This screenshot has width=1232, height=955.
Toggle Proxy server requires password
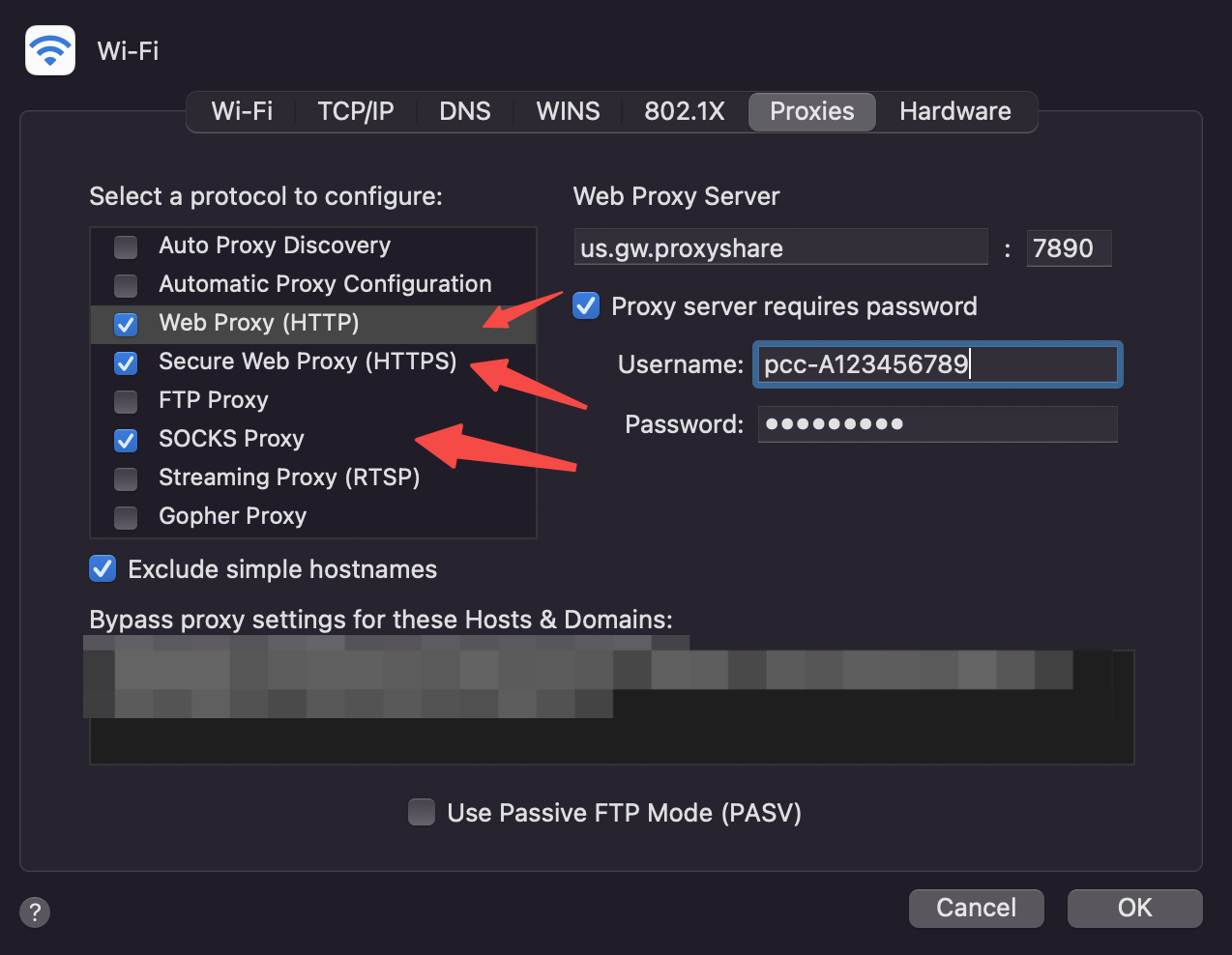pos(586,306)
